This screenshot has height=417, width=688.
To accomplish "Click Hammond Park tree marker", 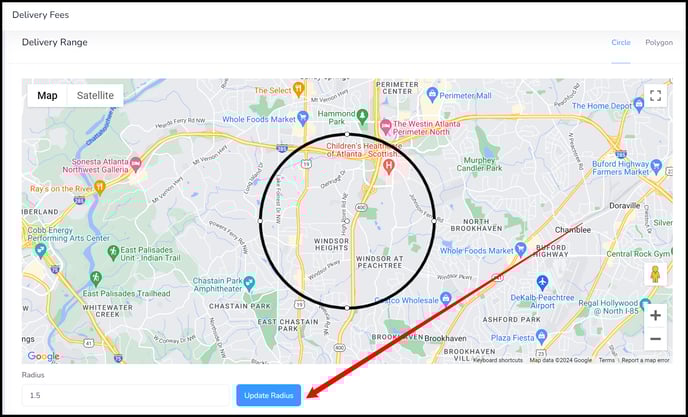I will tap(362, 116).
